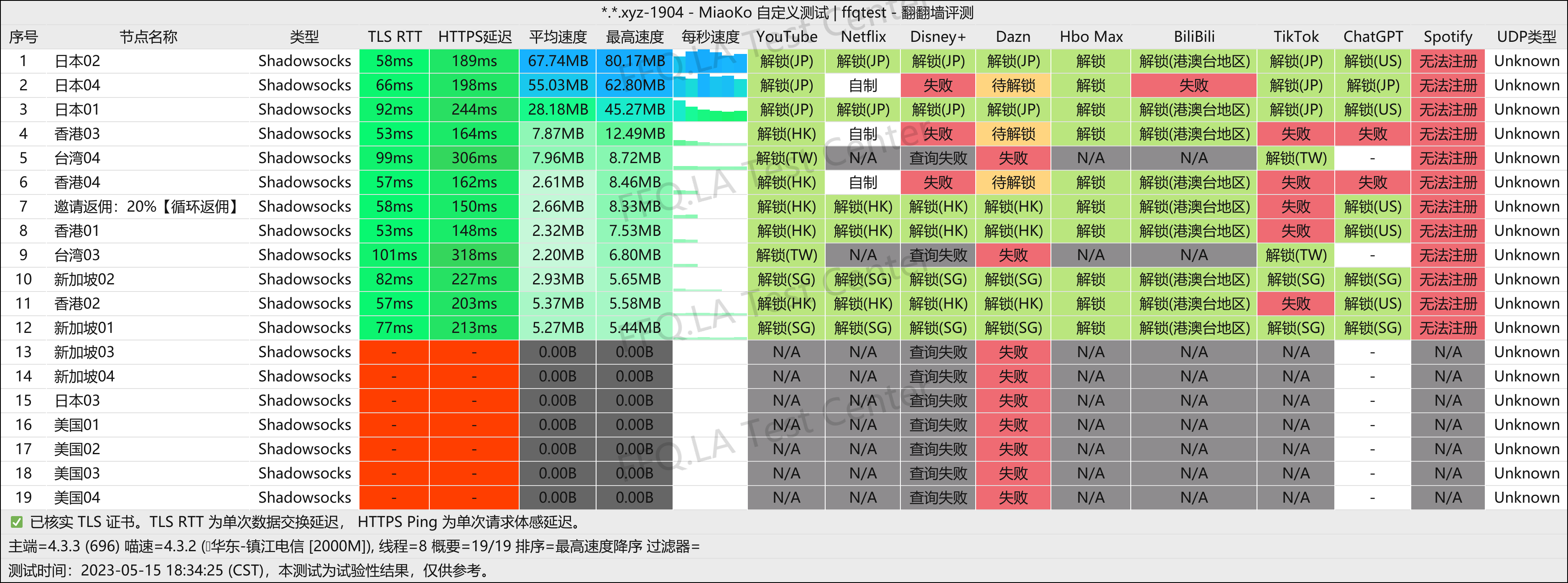Click the 每秒速度 column header
The height and width of the screenshot is (583, 1568).
point(710,36)
